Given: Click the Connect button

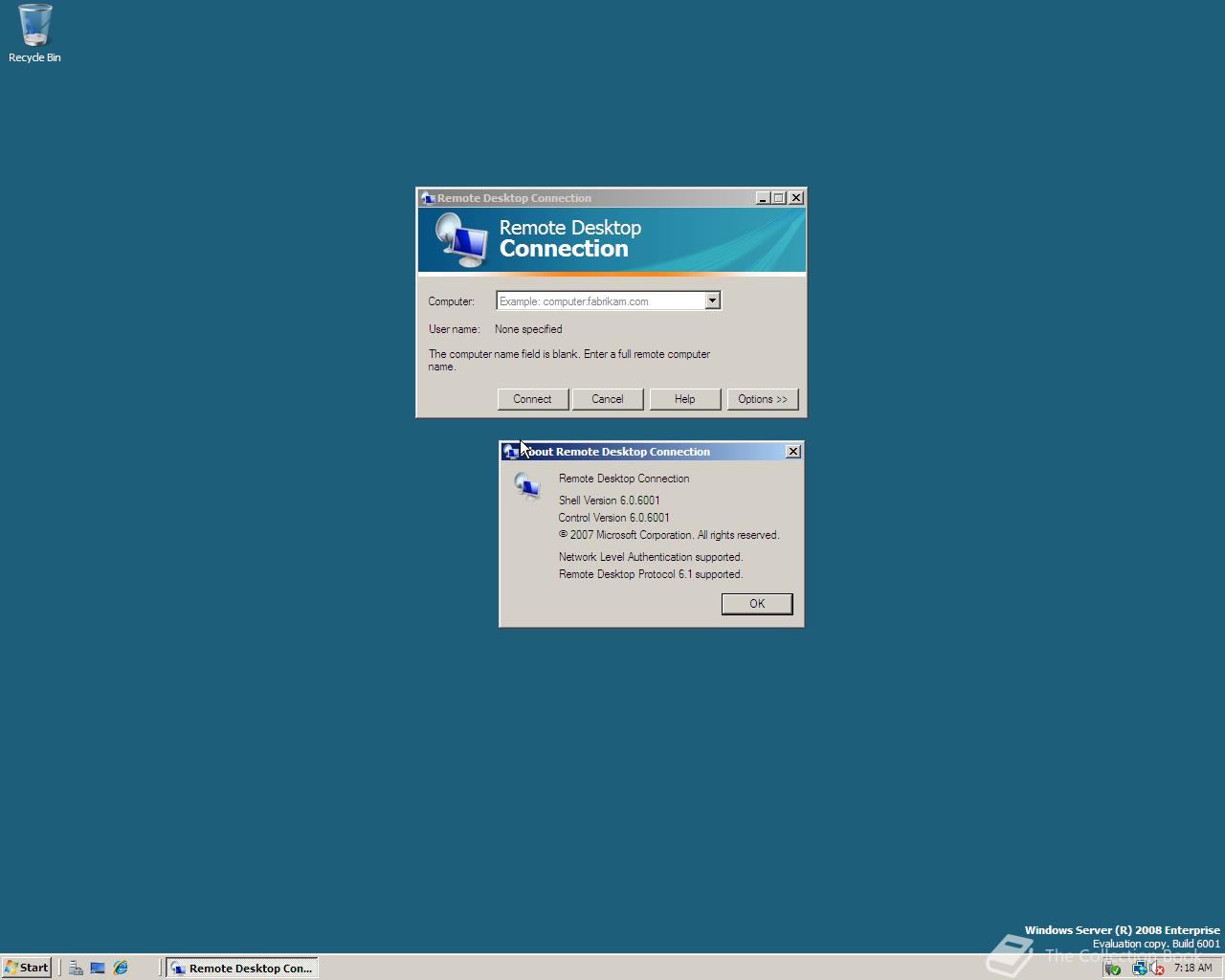Looking at the screenshot, I should click(532, 399).
